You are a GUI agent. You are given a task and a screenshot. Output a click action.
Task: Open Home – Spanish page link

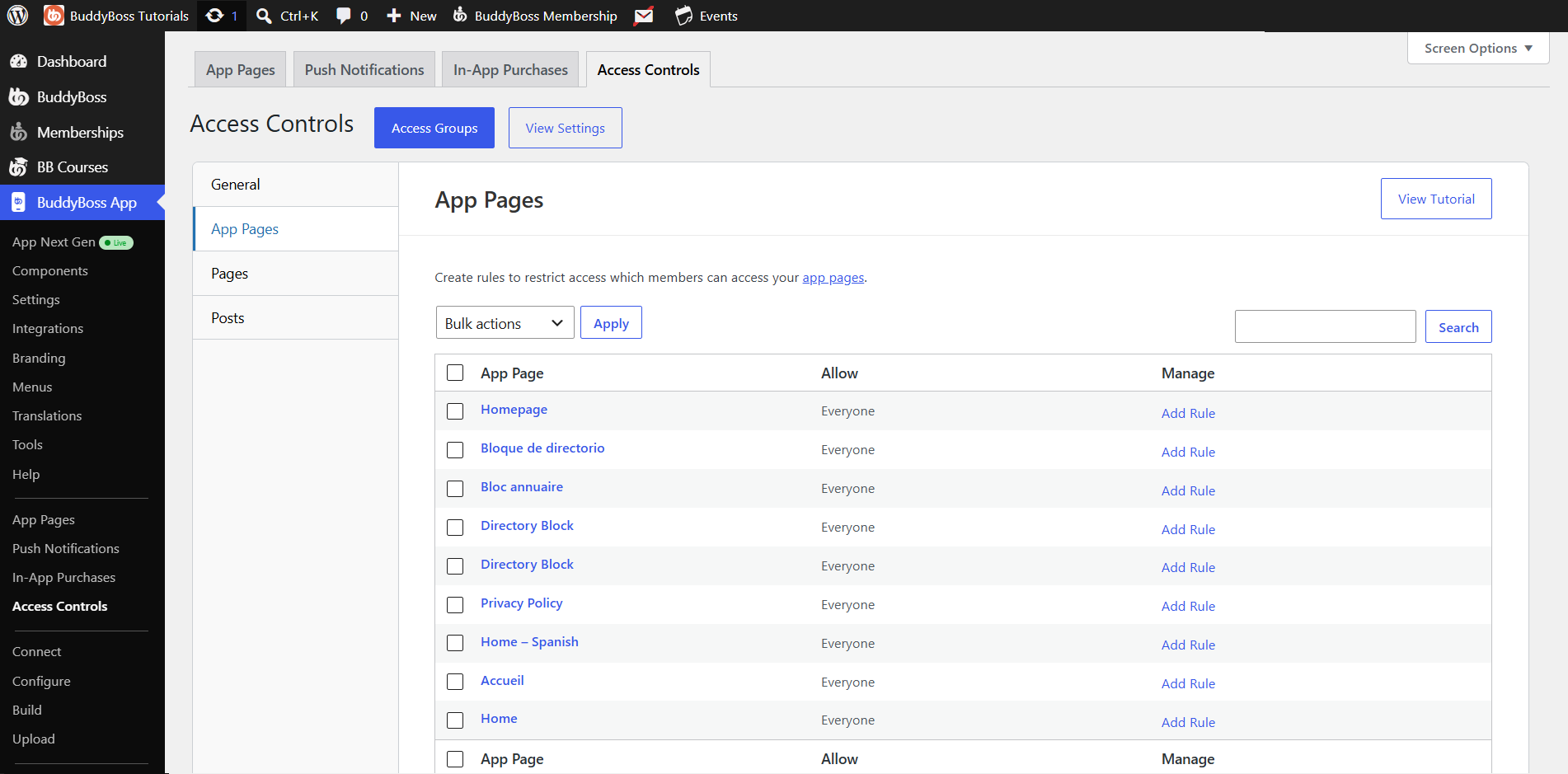(x=529, y=642)
